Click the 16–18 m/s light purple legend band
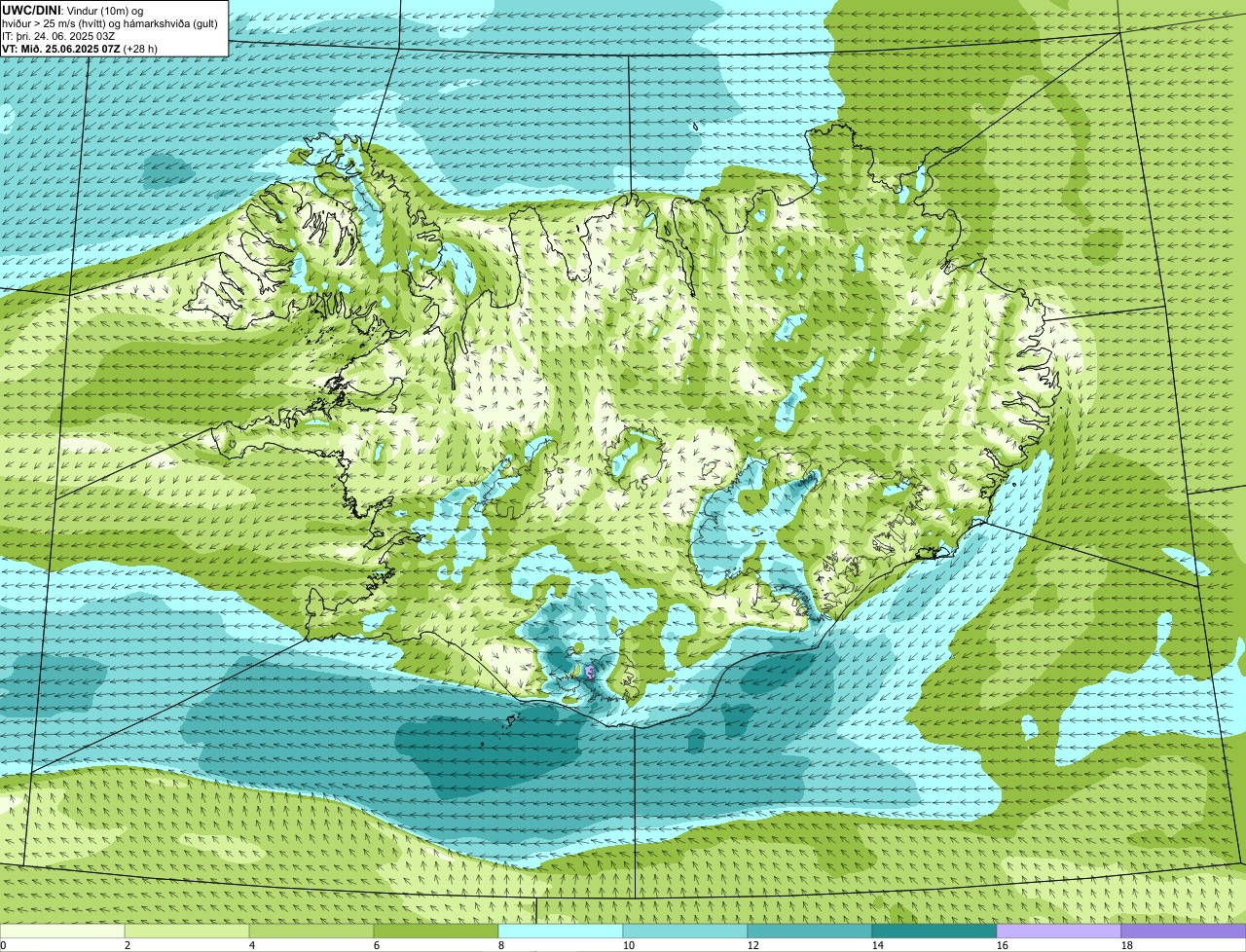Screen dimensions: 1246x952 click(1059, 932)
